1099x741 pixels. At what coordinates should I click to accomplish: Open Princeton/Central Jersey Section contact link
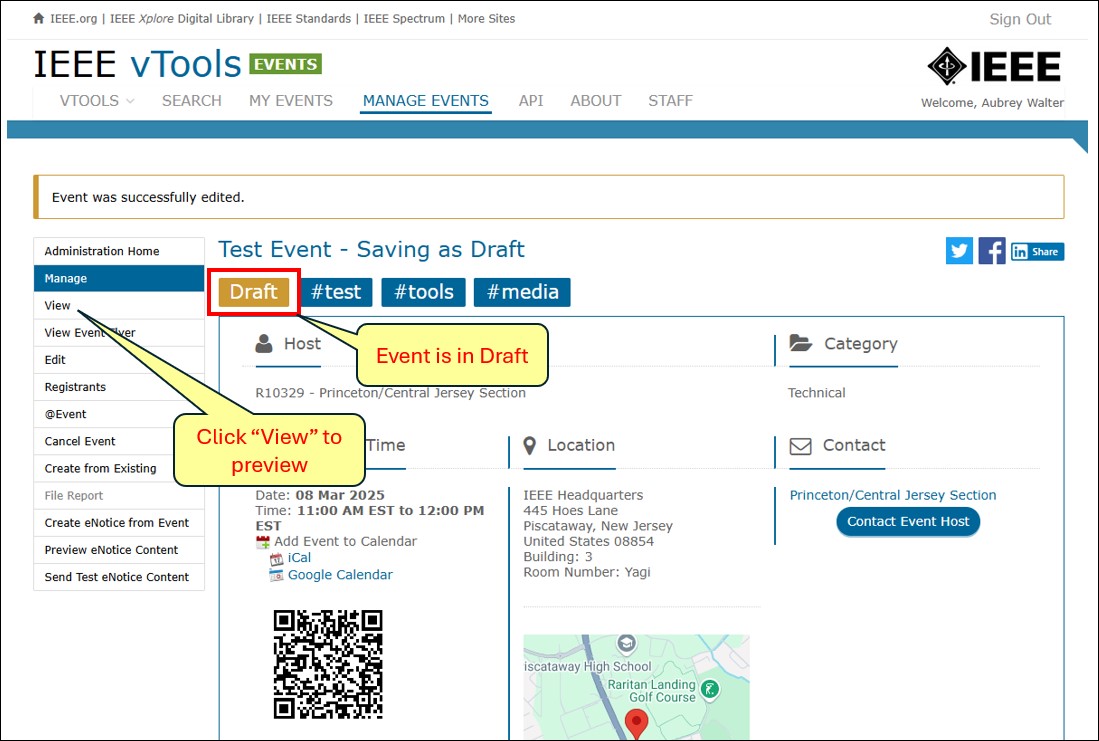(893, 495)
